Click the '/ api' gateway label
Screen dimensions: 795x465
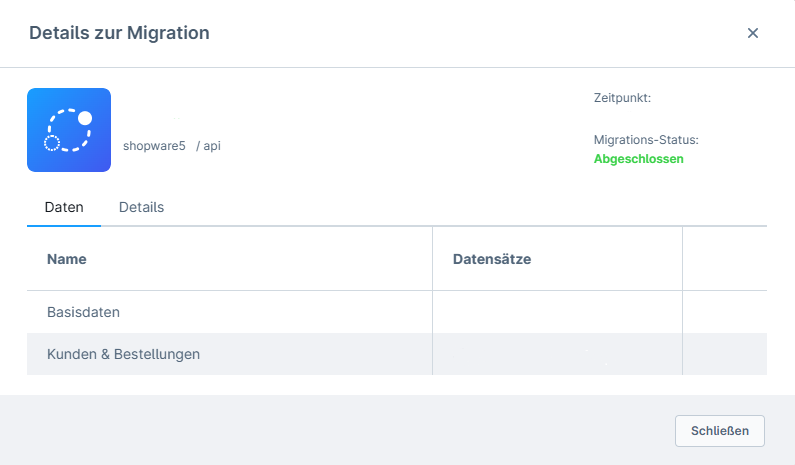click(x=208, y=146)
